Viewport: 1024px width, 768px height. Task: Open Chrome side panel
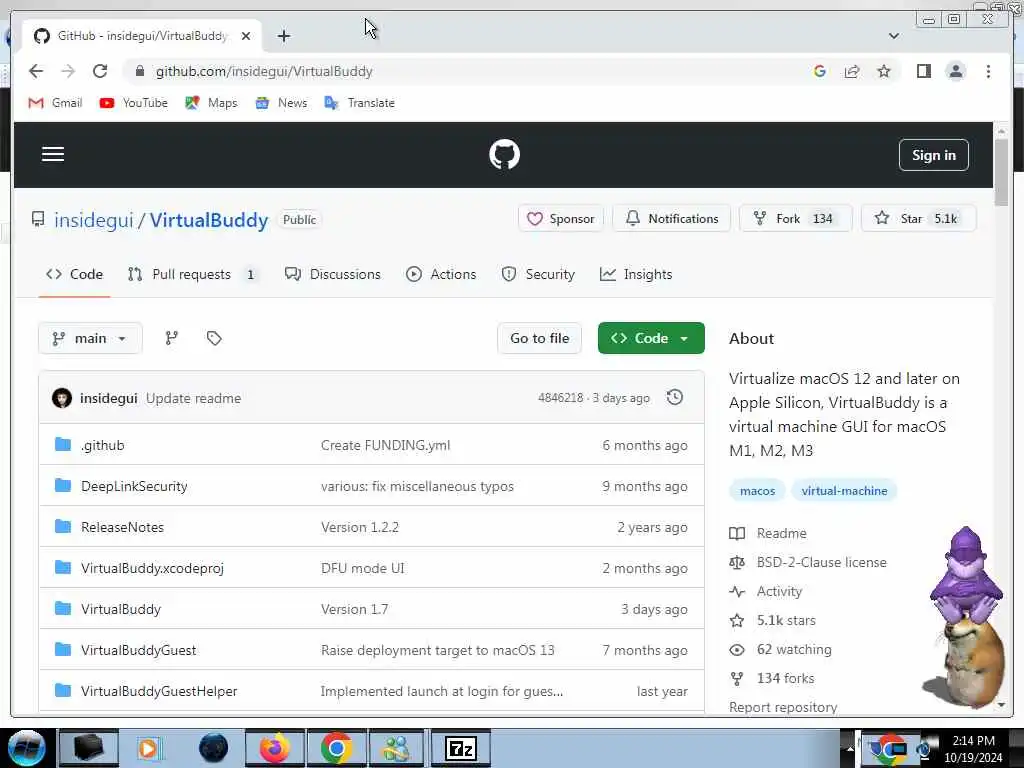pos(923,71)
